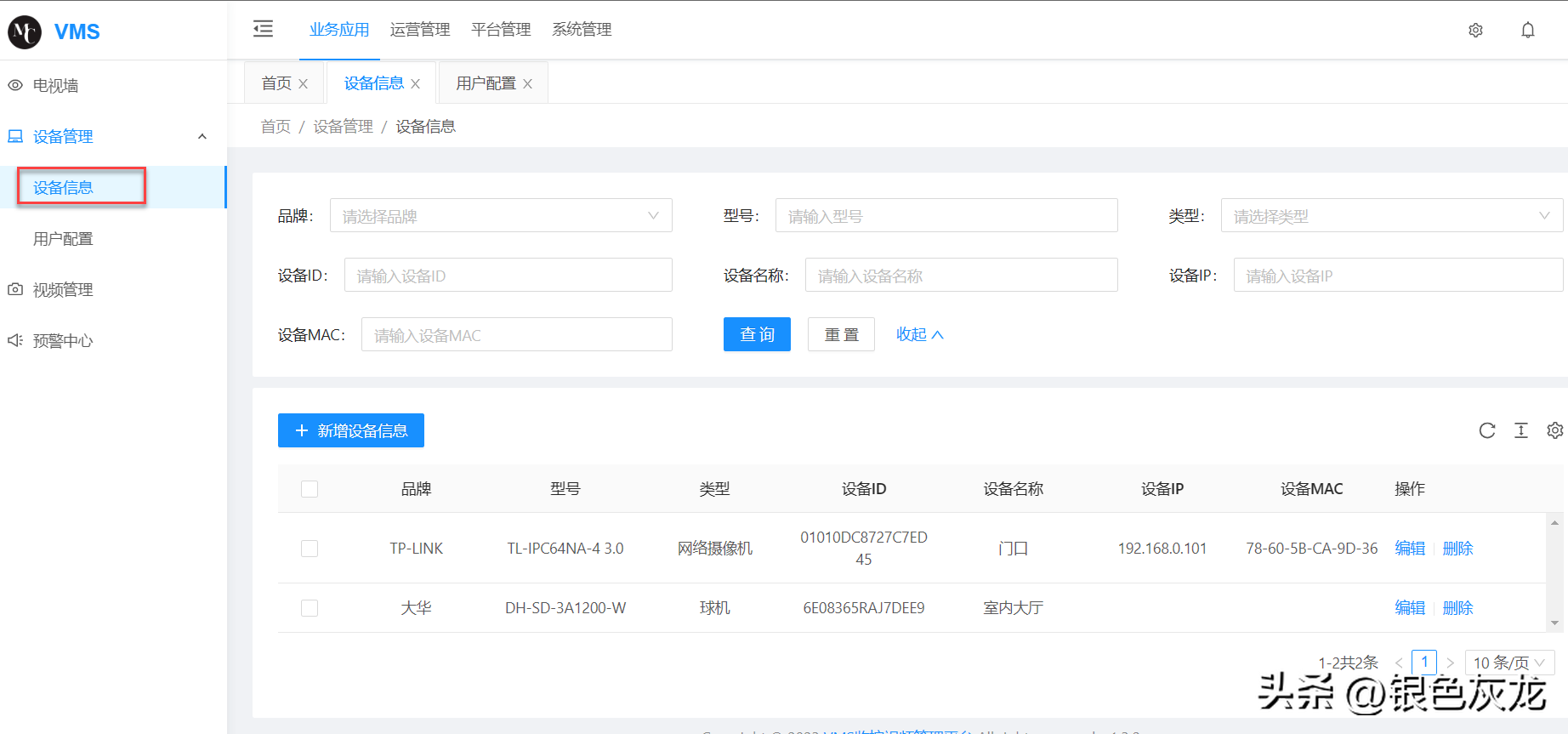Open the 用户配置 tab

coord(486,83)
